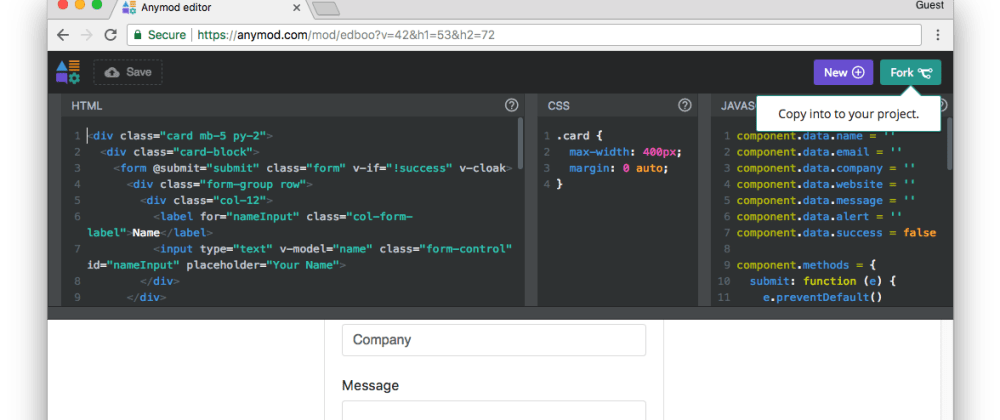
Task: Create a new mod with New button
Action: pos(843,73)
